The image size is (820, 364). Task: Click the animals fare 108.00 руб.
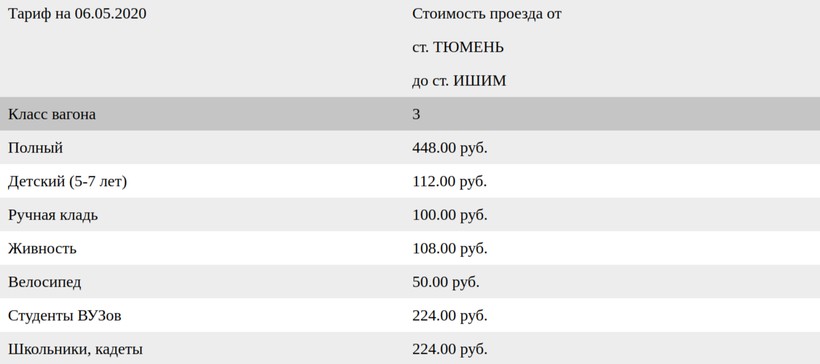[x=450, y=248]
